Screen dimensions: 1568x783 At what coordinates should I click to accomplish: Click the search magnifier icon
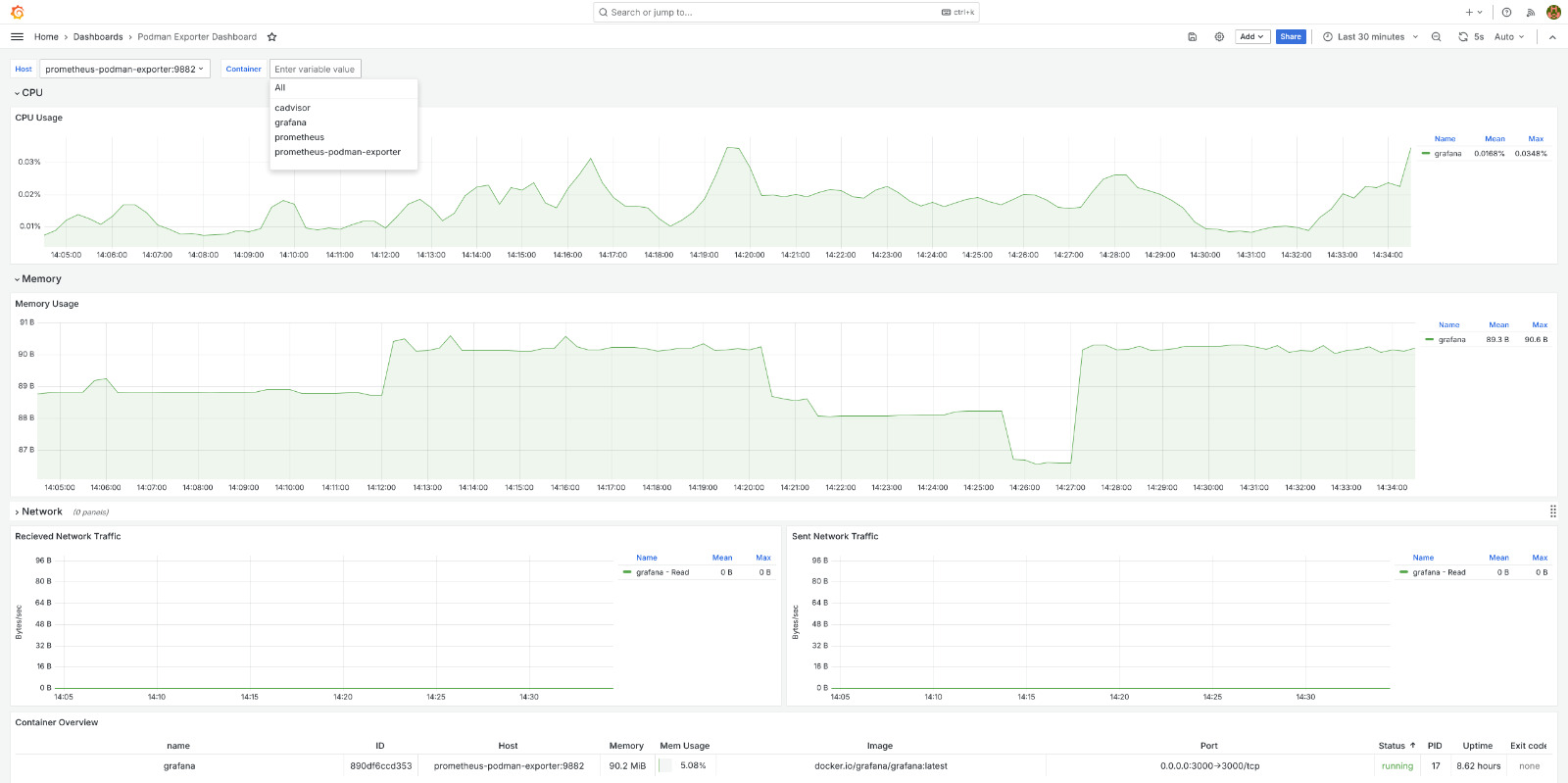[x=604, y=12]
